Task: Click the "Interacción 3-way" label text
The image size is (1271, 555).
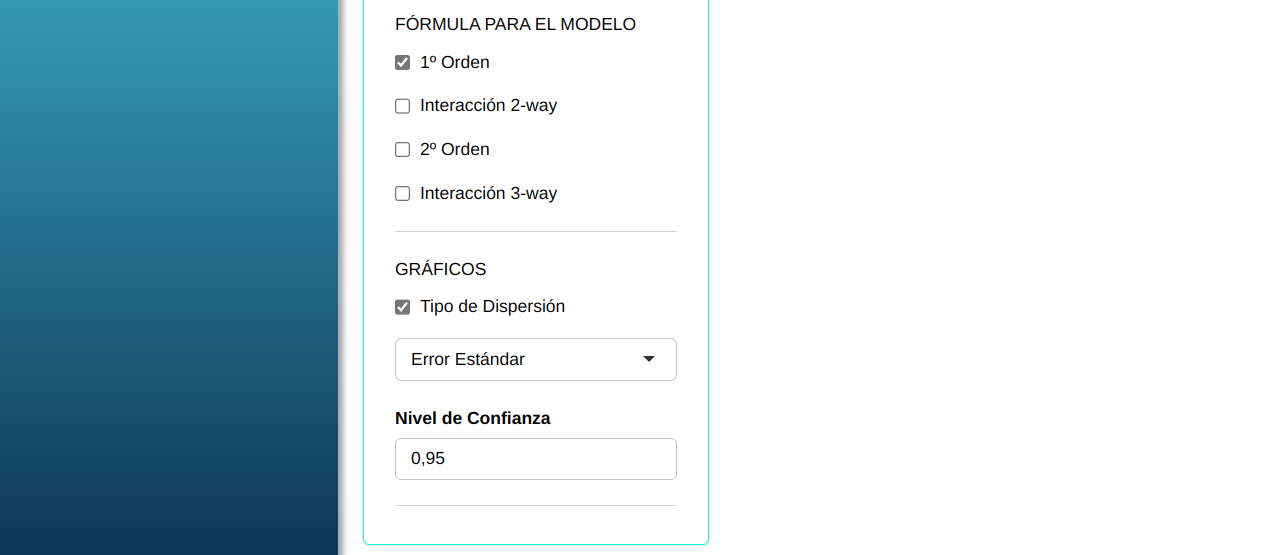Action: pos(488,193)
